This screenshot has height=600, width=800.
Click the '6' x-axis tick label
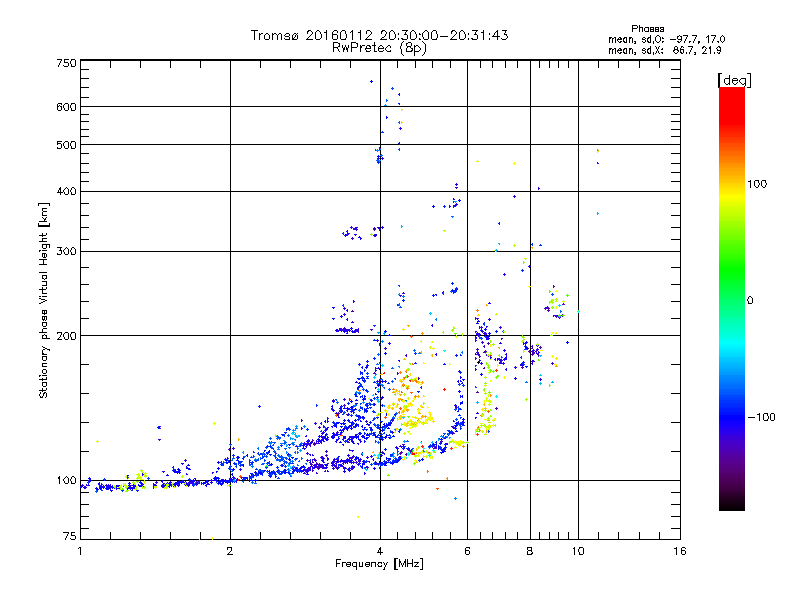[x=467, y=551]
